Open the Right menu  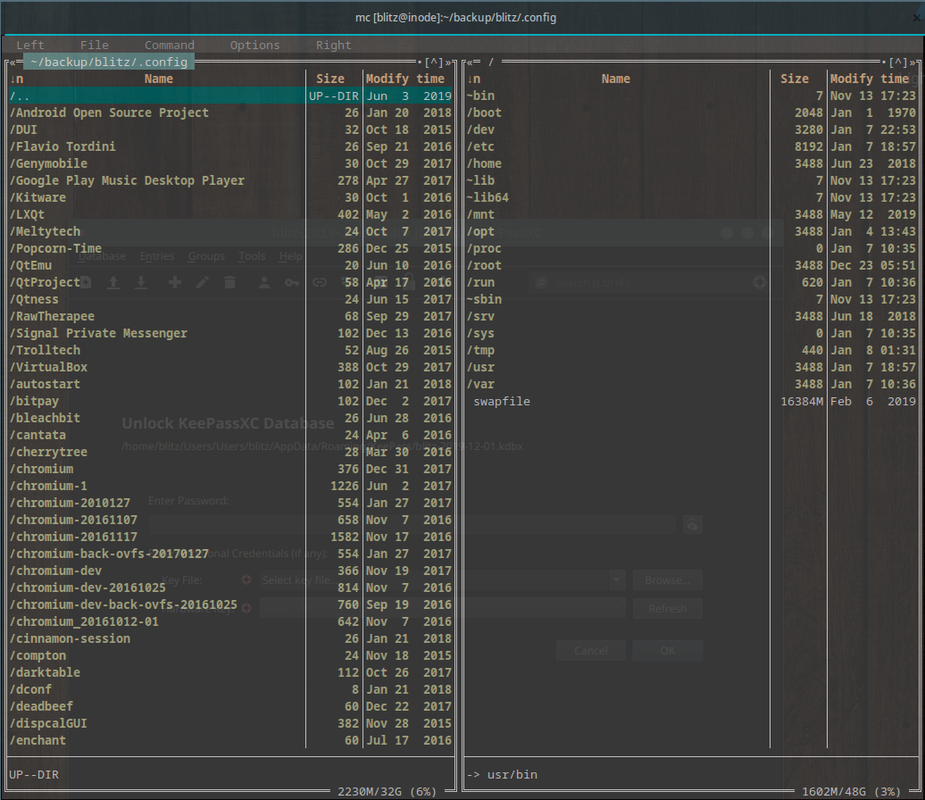pos(333,45)
